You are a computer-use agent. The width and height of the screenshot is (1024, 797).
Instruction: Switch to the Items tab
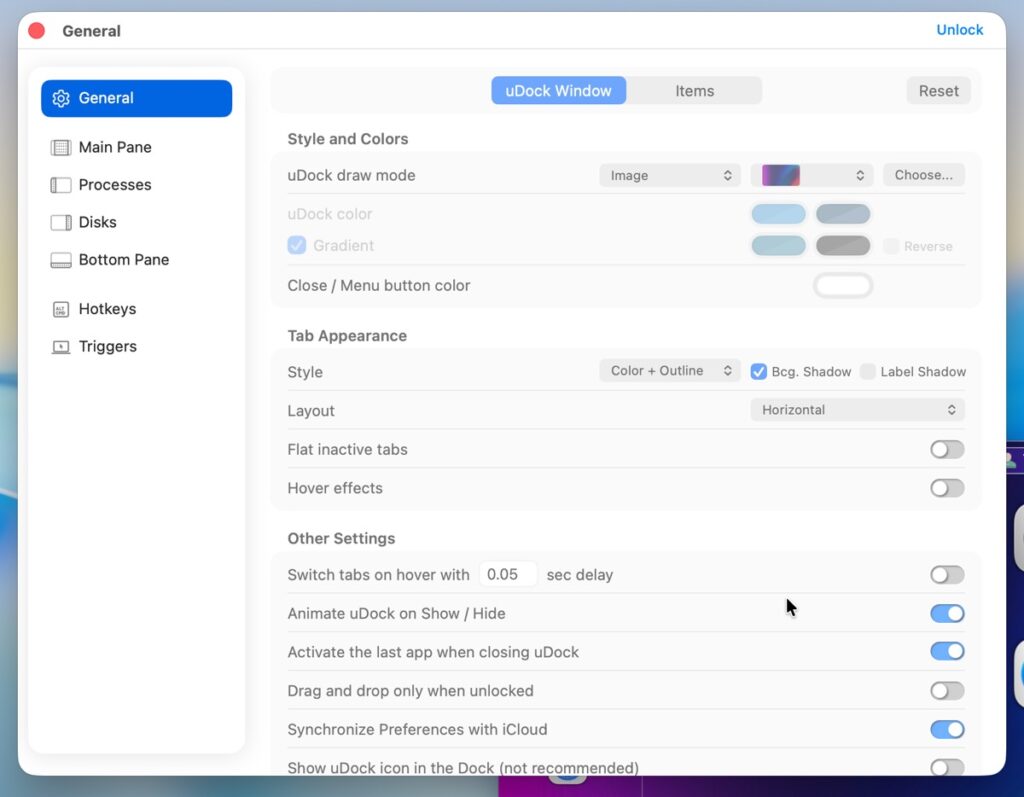point(694,91)
